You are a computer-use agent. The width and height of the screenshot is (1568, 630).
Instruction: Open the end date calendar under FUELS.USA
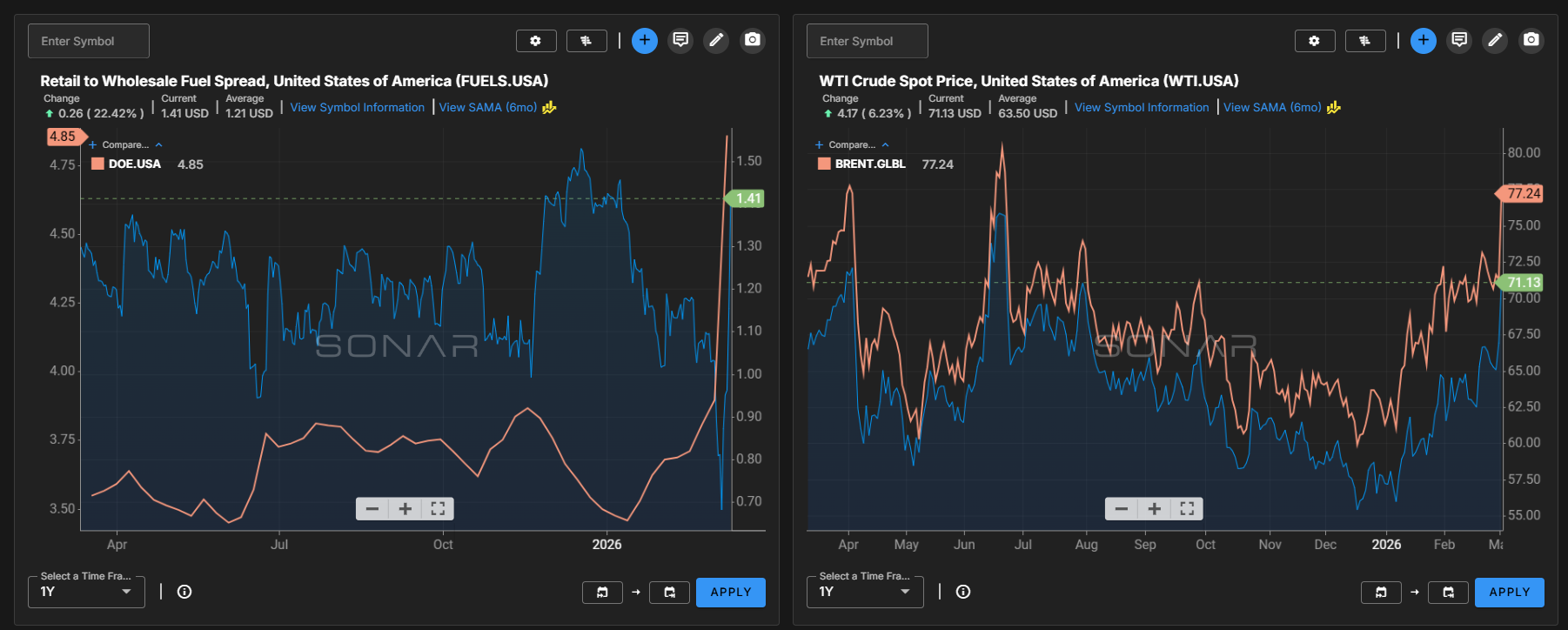pos(670,593)
